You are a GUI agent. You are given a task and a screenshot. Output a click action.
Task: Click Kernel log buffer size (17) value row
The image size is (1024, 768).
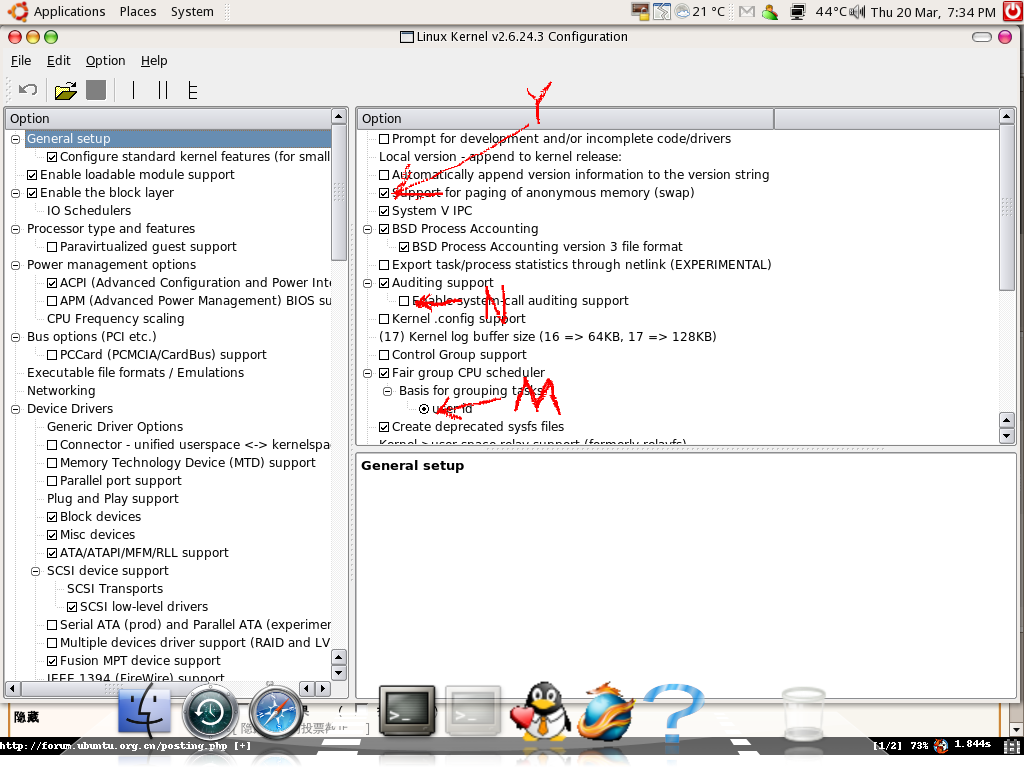[547, 337]
